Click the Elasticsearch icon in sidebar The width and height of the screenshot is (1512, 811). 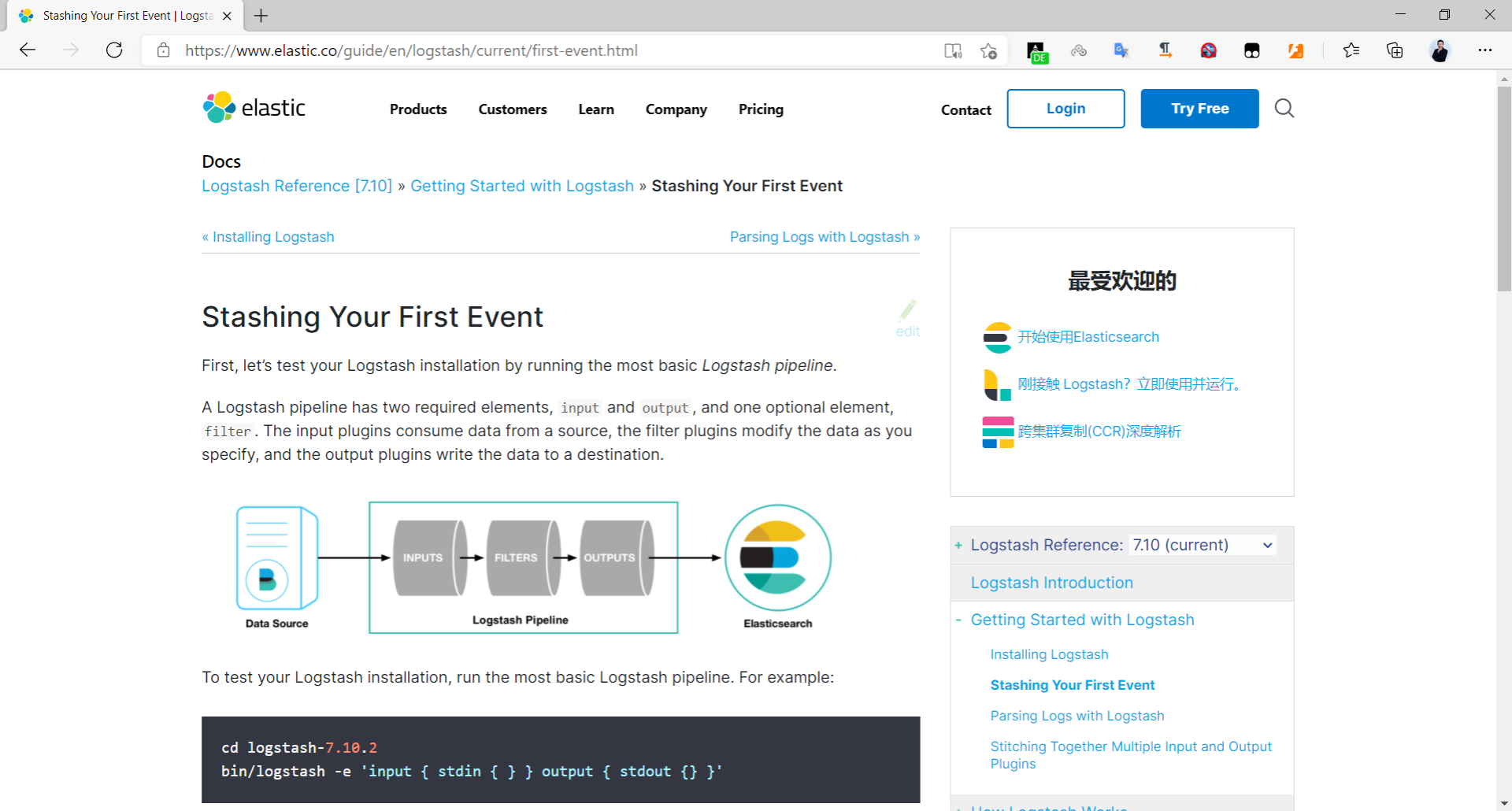pos(998,337)
